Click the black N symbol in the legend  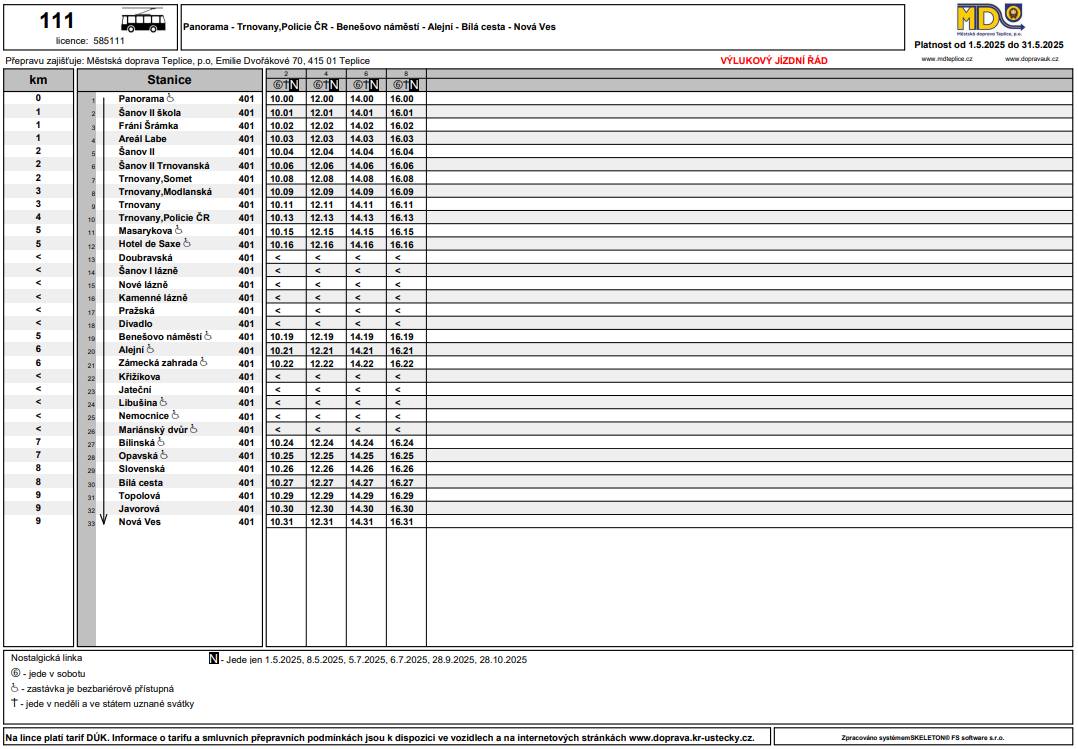click(213, 659)
